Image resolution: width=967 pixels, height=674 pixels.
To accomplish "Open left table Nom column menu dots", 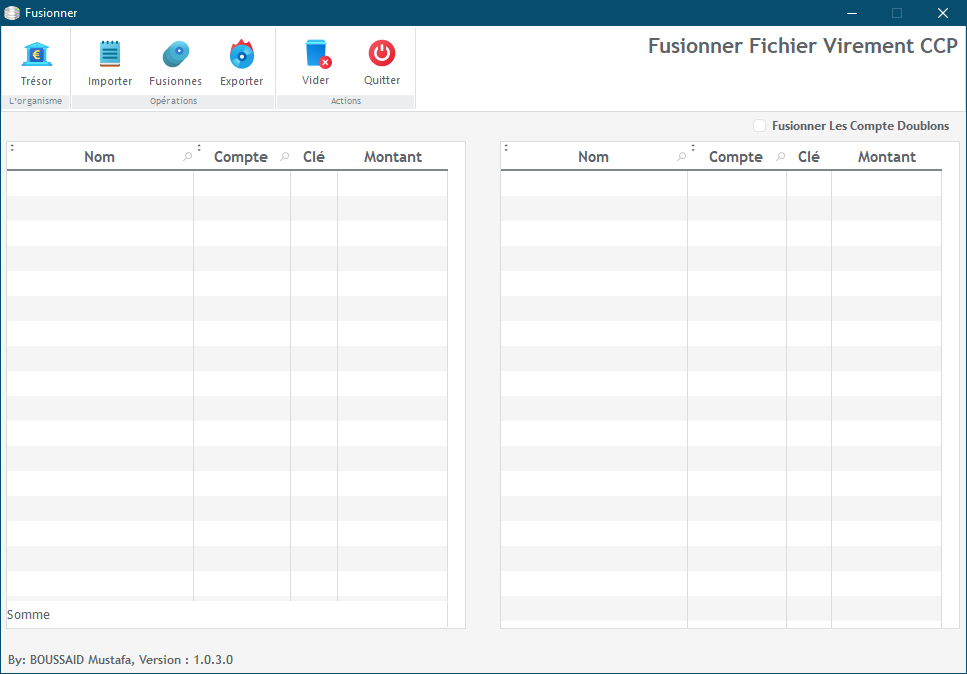I will [x=12, y=148].
